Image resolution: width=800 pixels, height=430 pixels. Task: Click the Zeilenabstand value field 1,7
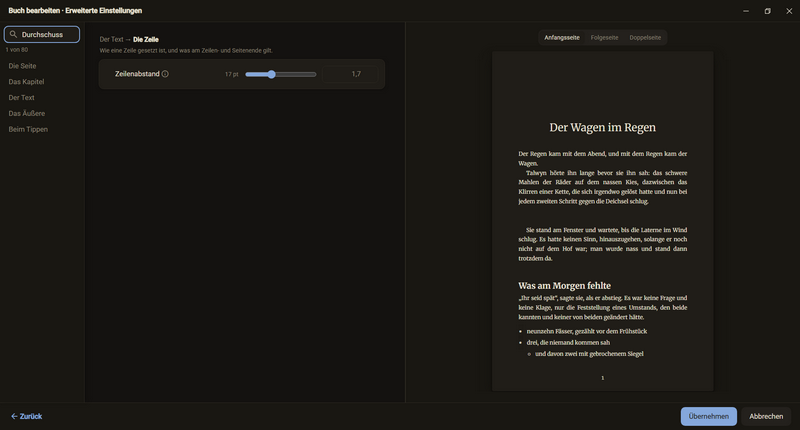(x=350, y=74)
